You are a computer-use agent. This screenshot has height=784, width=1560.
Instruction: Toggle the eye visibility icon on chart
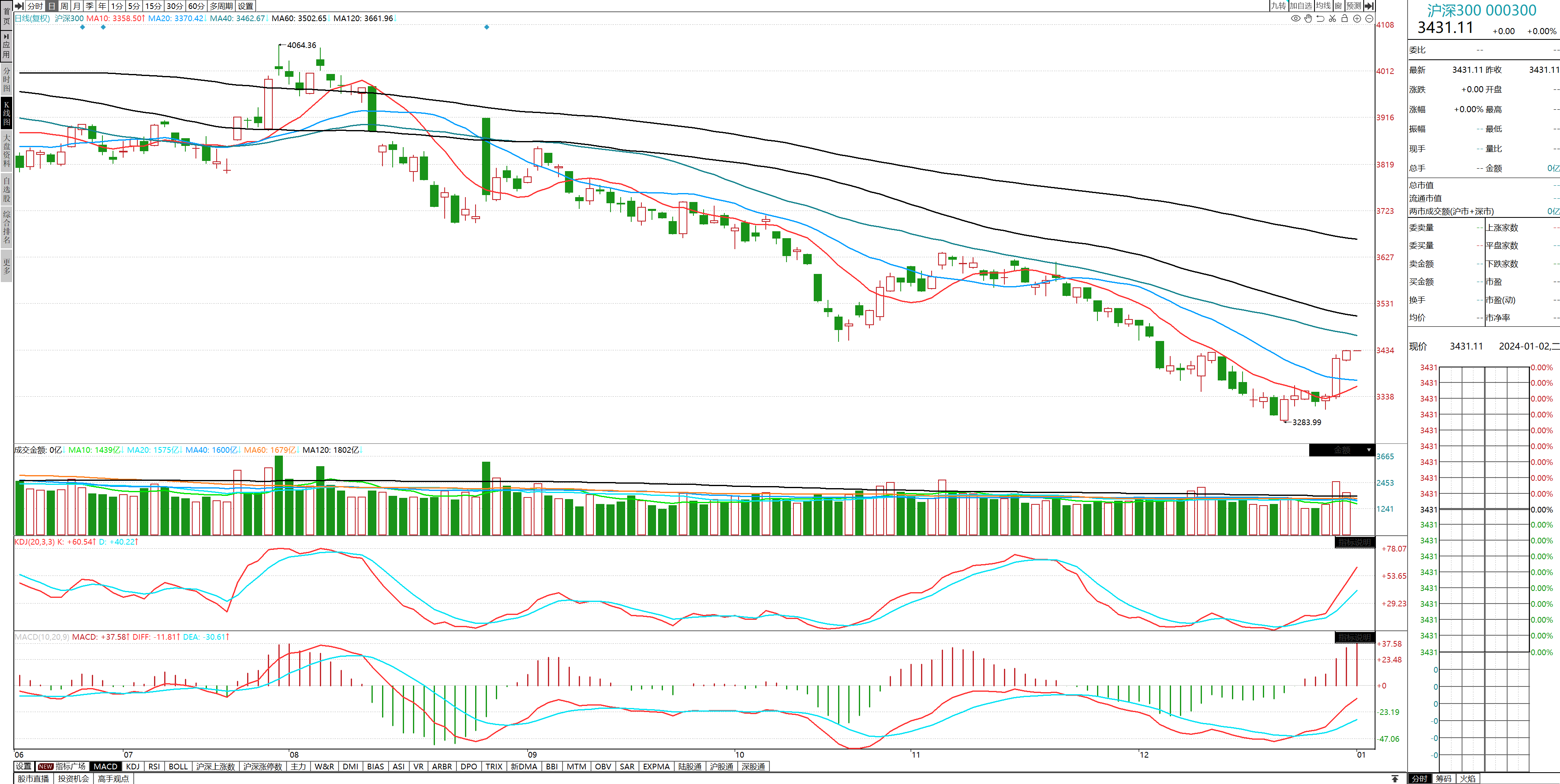(x=1295, y=18)
